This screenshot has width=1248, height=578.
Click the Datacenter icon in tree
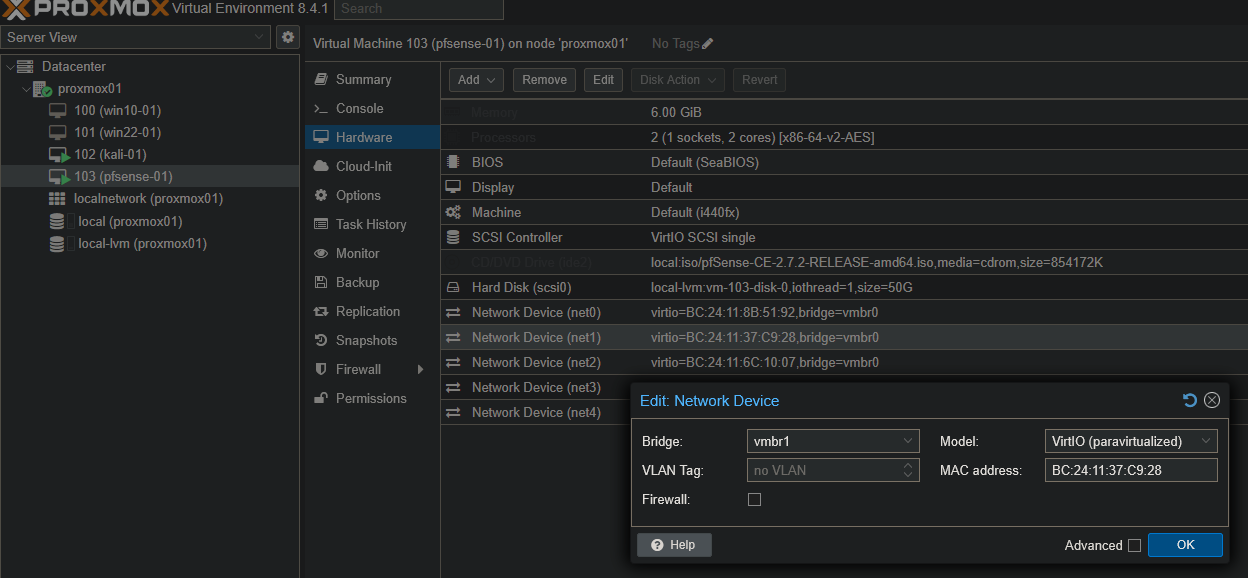pyautogui.click(x=26, y=66)
